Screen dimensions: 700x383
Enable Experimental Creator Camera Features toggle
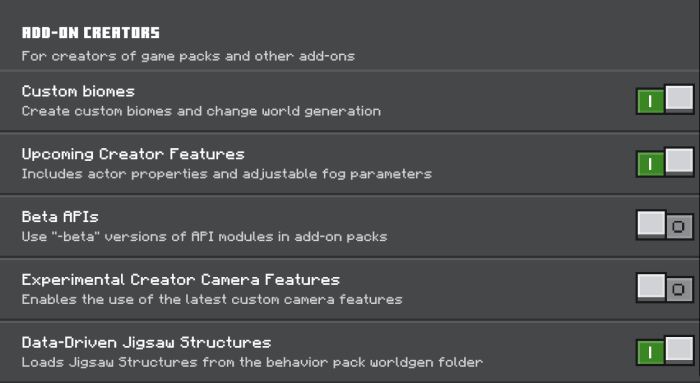coord(665,288)
